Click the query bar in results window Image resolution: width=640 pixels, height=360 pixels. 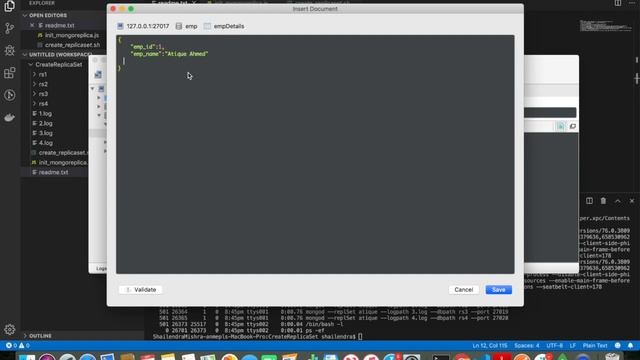tap(550, 112)
